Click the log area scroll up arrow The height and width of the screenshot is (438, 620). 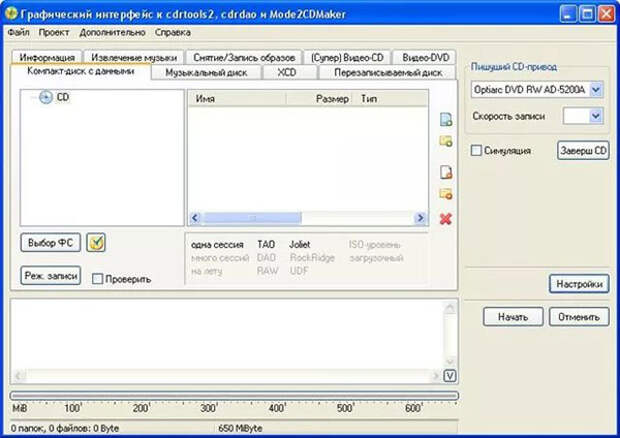tap(450, 308)
